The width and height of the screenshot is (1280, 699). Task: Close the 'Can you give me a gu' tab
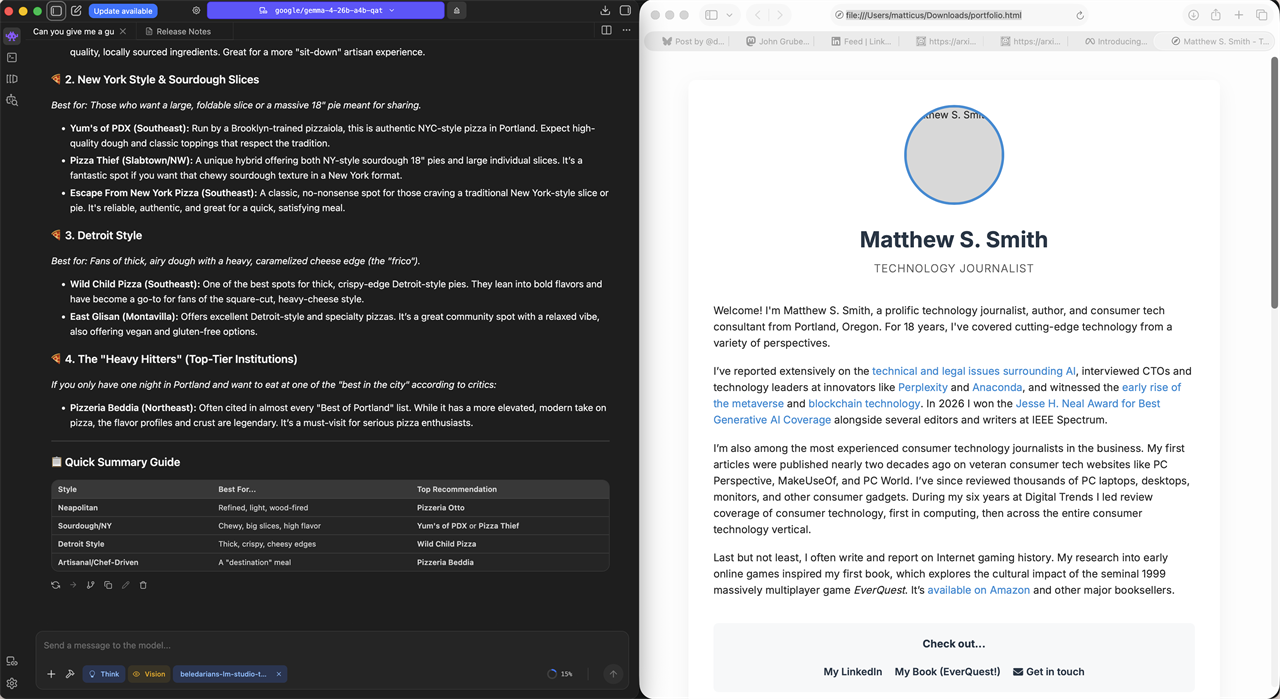point(123,31)
